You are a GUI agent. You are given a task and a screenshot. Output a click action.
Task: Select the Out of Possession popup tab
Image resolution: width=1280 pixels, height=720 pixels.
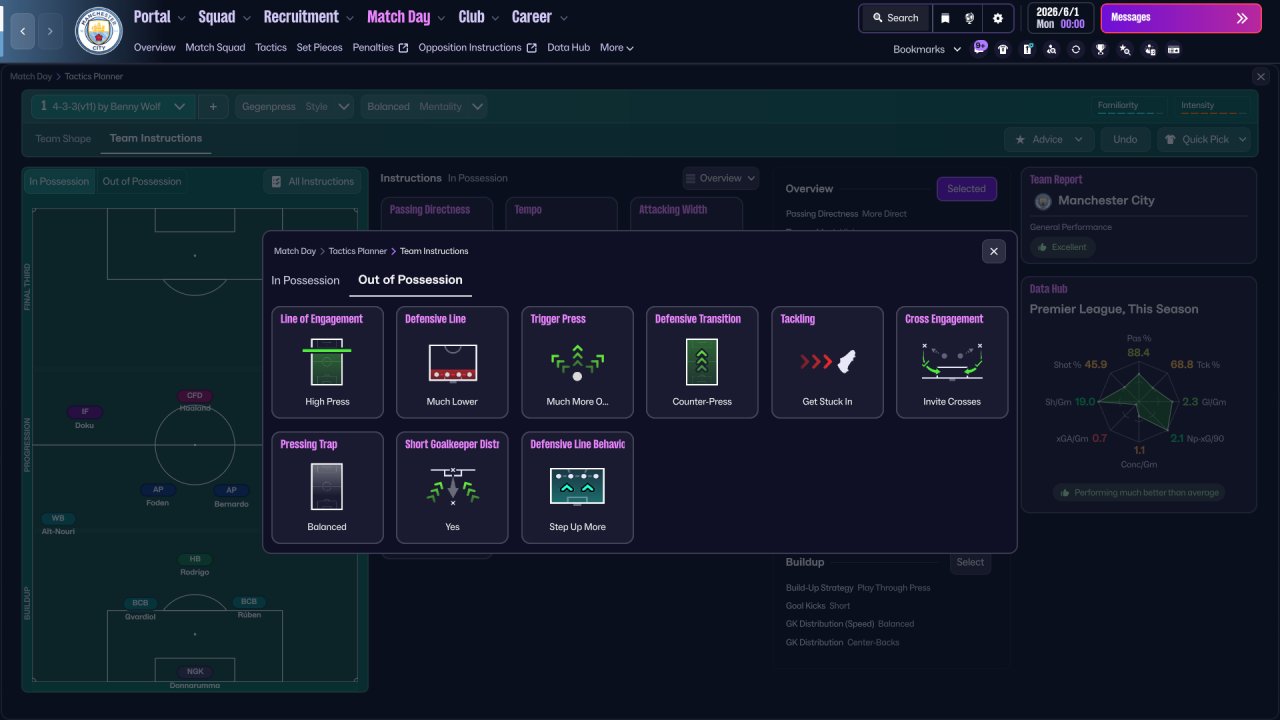tap(410, 280)
